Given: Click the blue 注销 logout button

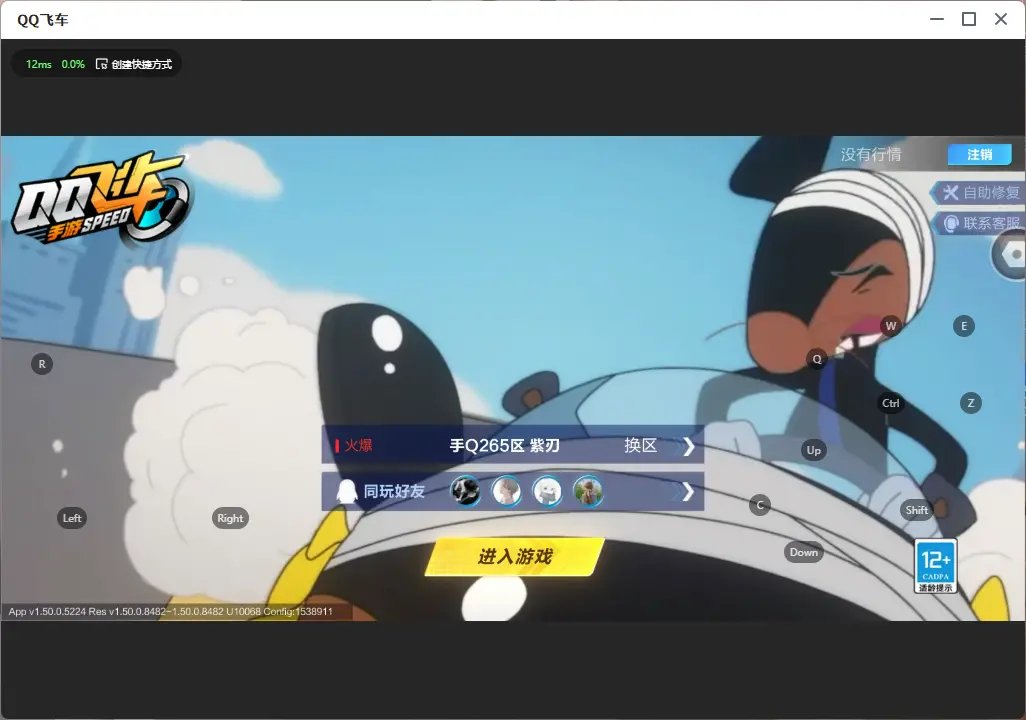Looking at the screenshot, I should coord(980,154).
